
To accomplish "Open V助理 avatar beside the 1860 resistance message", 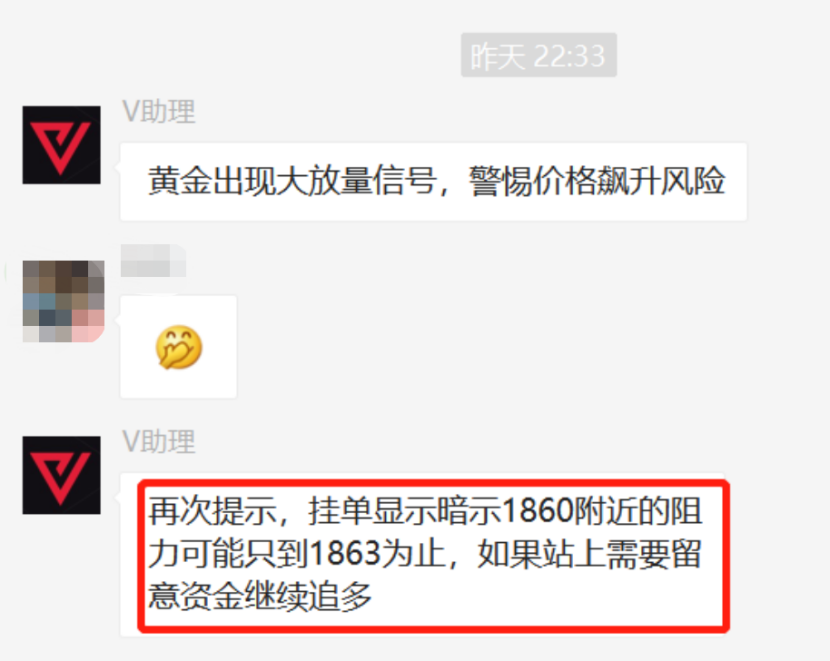I will [x=61, y=475].
